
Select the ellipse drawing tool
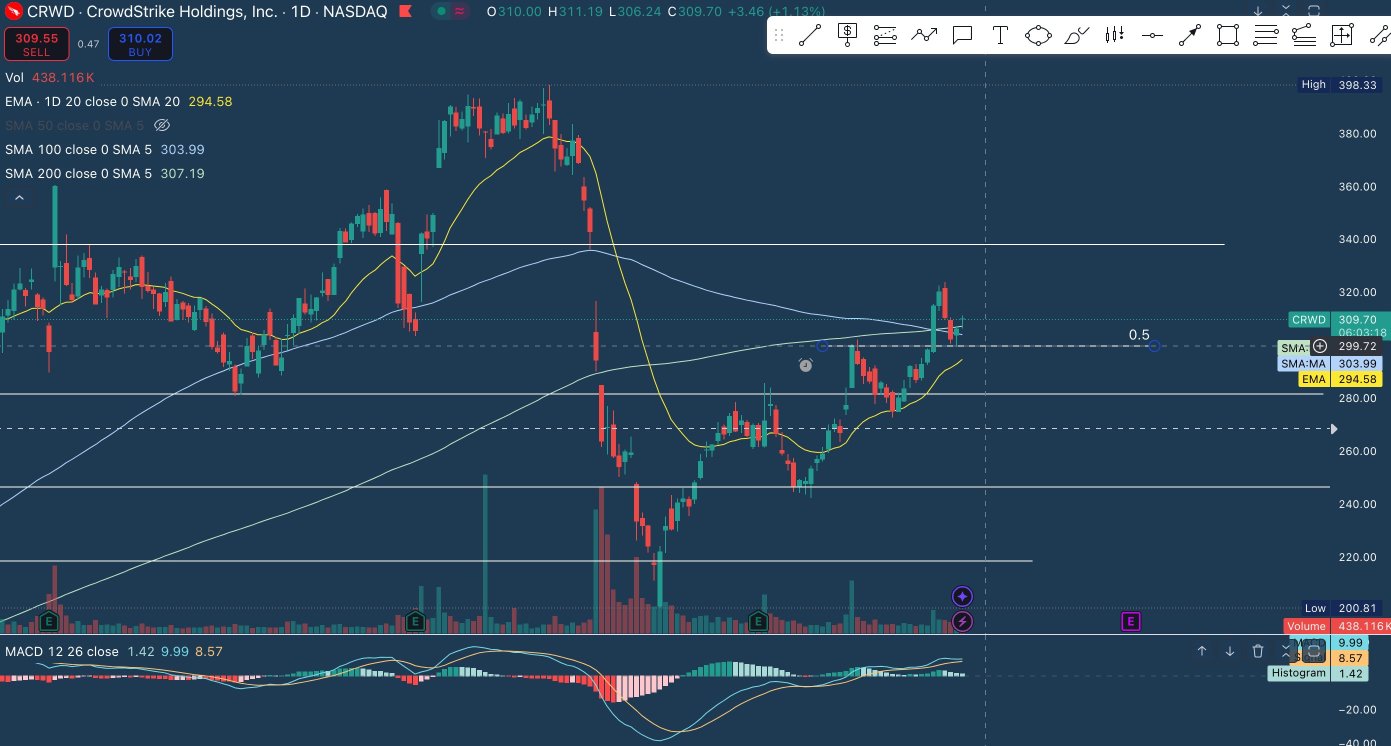(1038, 36)
